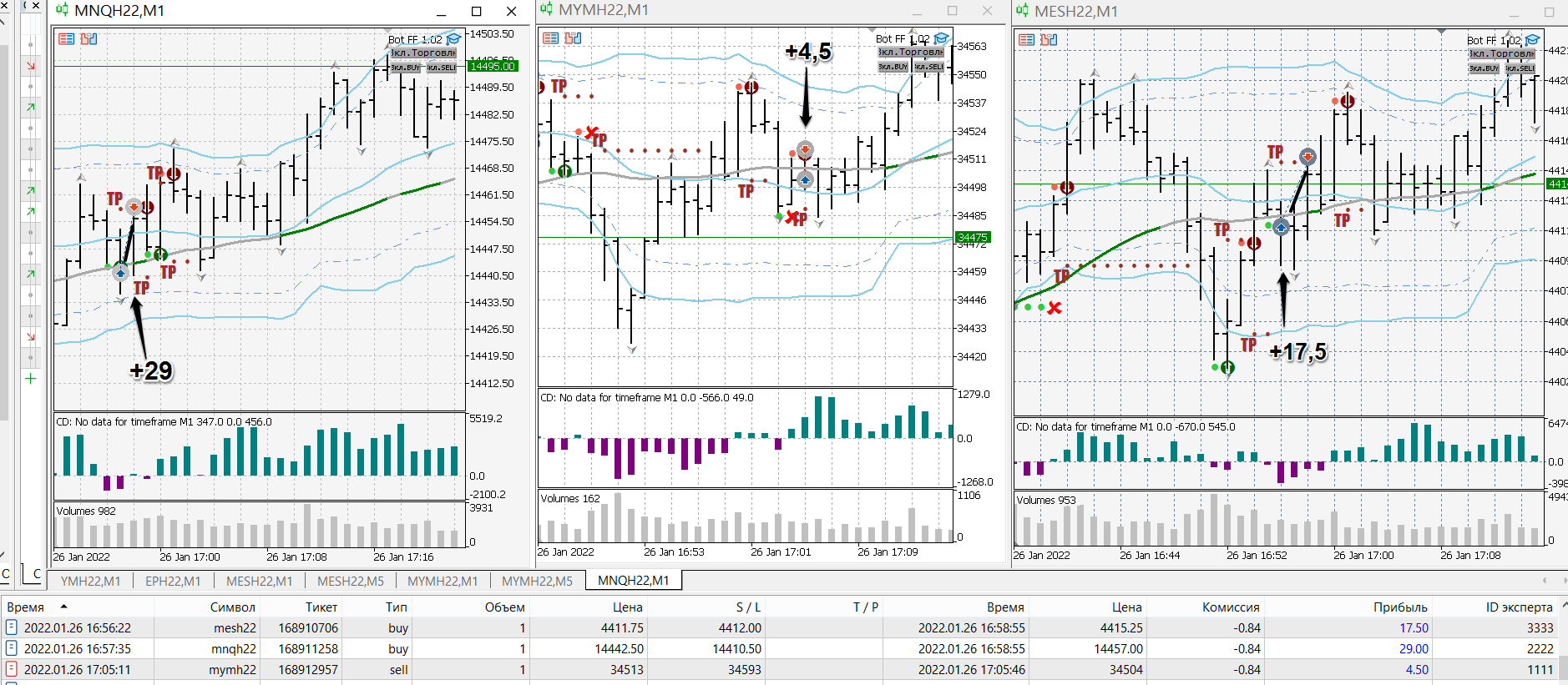Click the 14495.00 price label on MNQH22
Viewport: 1568px width, 685px height.
493,66
